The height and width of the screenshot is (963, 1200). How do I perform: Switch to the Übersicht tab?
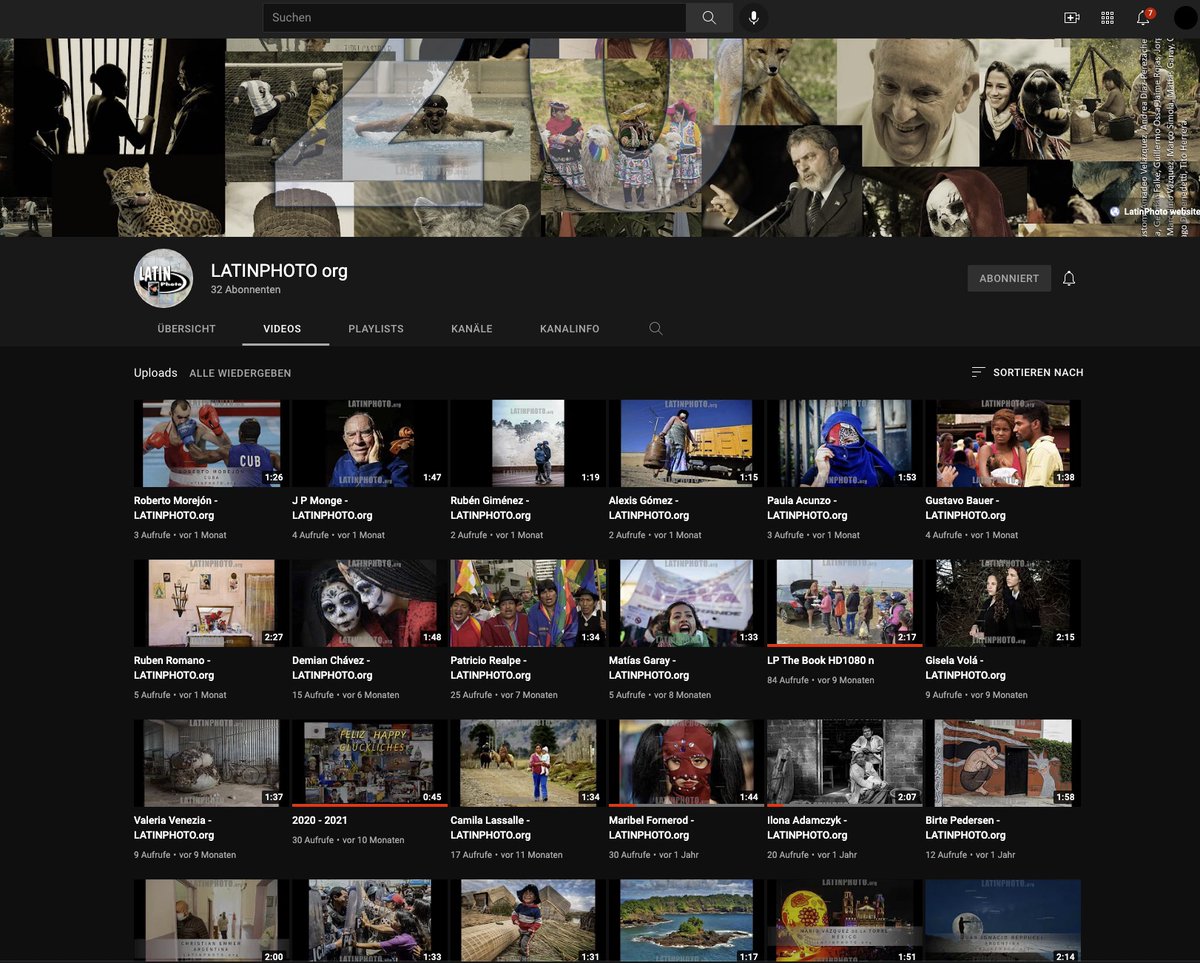187,328
